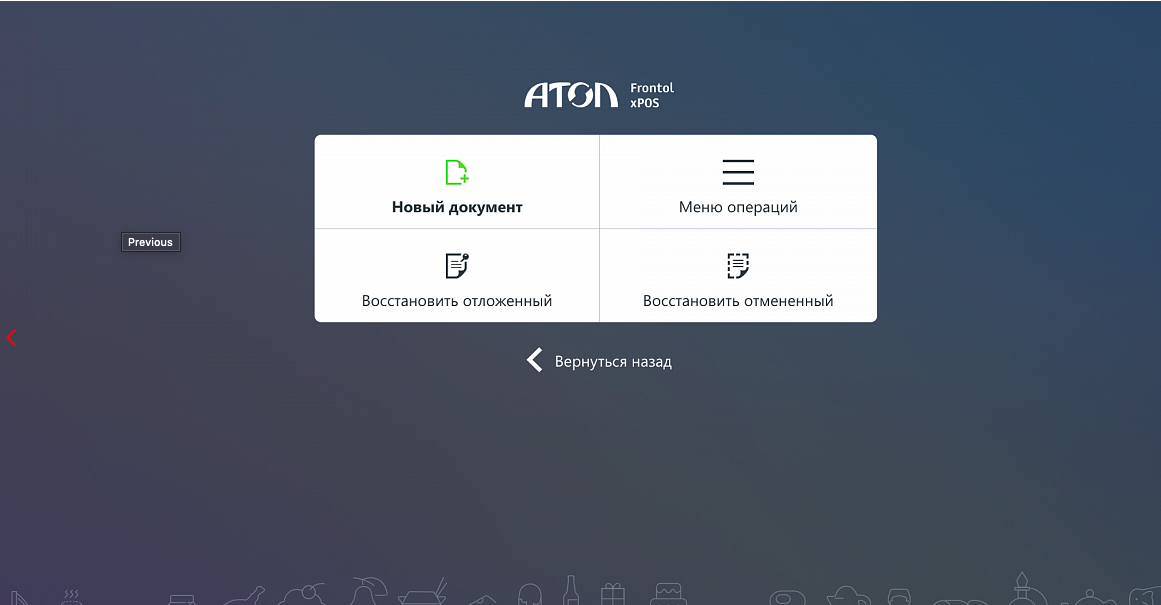Click the gift box outline icon
The width and height of the screenshot is (1161, 605).
point(612,594)
